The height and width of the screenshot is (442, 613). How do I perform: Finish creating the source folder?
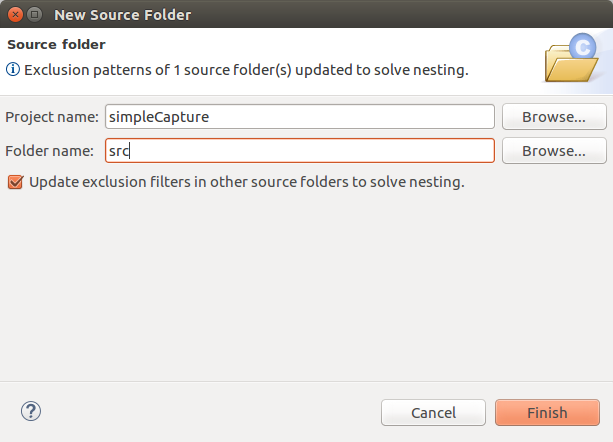coord(547,412)
